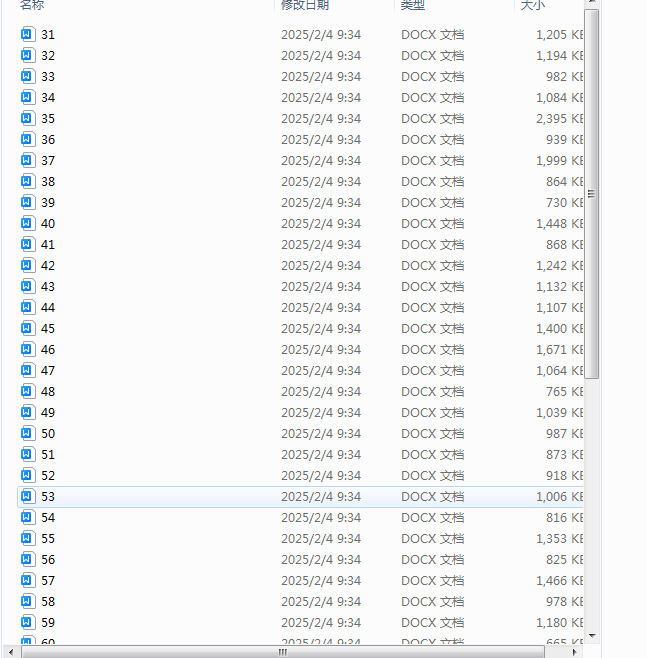Select the 1,999 KB size entry of file 37
Image resolution: width=647 pixels, height=658 pixels.
[x=558, y=160]
